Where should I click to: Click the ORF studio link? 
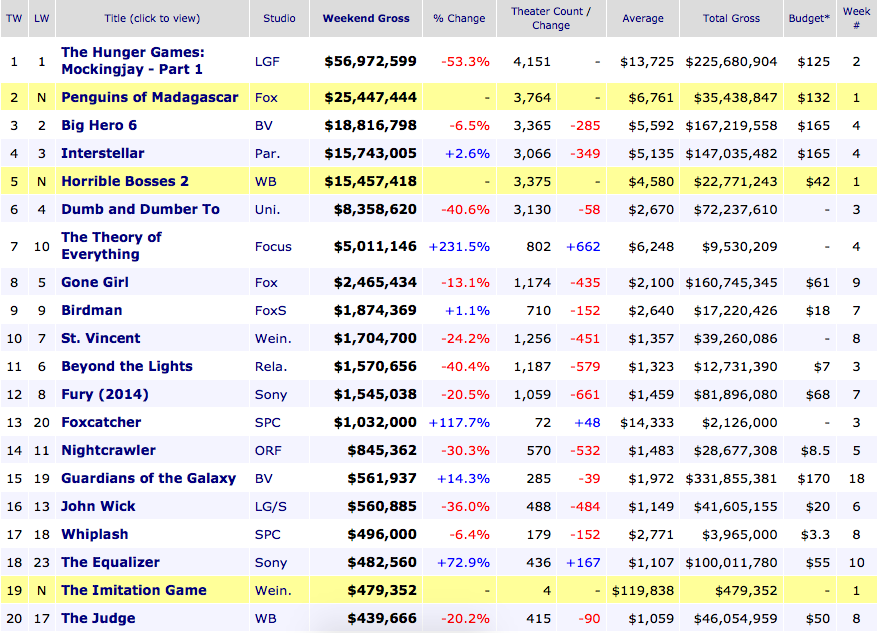click(x=268, y=450)
